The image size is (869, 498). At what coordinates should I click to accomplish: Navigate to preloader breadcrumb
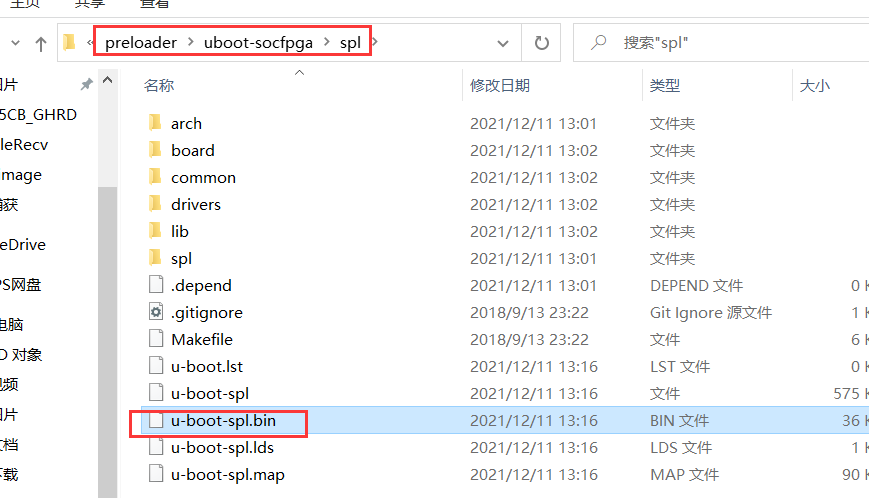point(141,43)
